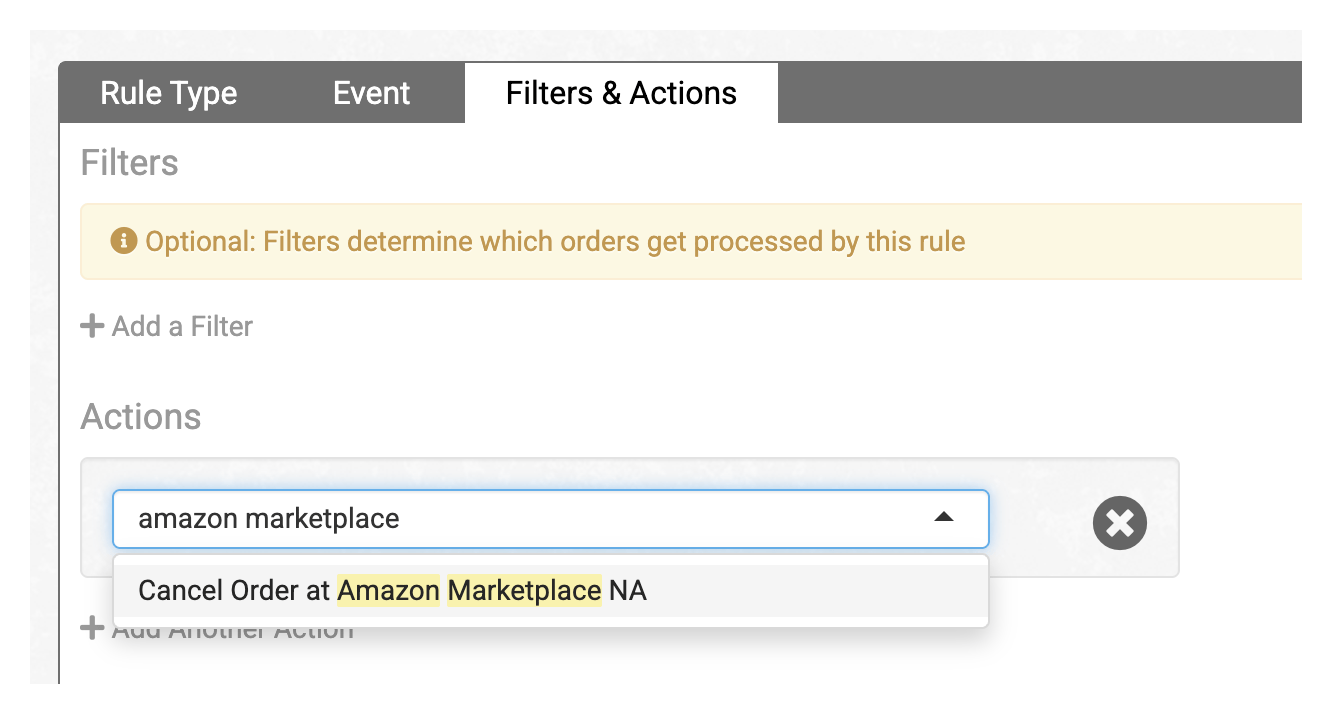The image size is (1332, 714).
Task: Click the highlighted Amazon word in the suggestion
Action: (x=389, y=591)
